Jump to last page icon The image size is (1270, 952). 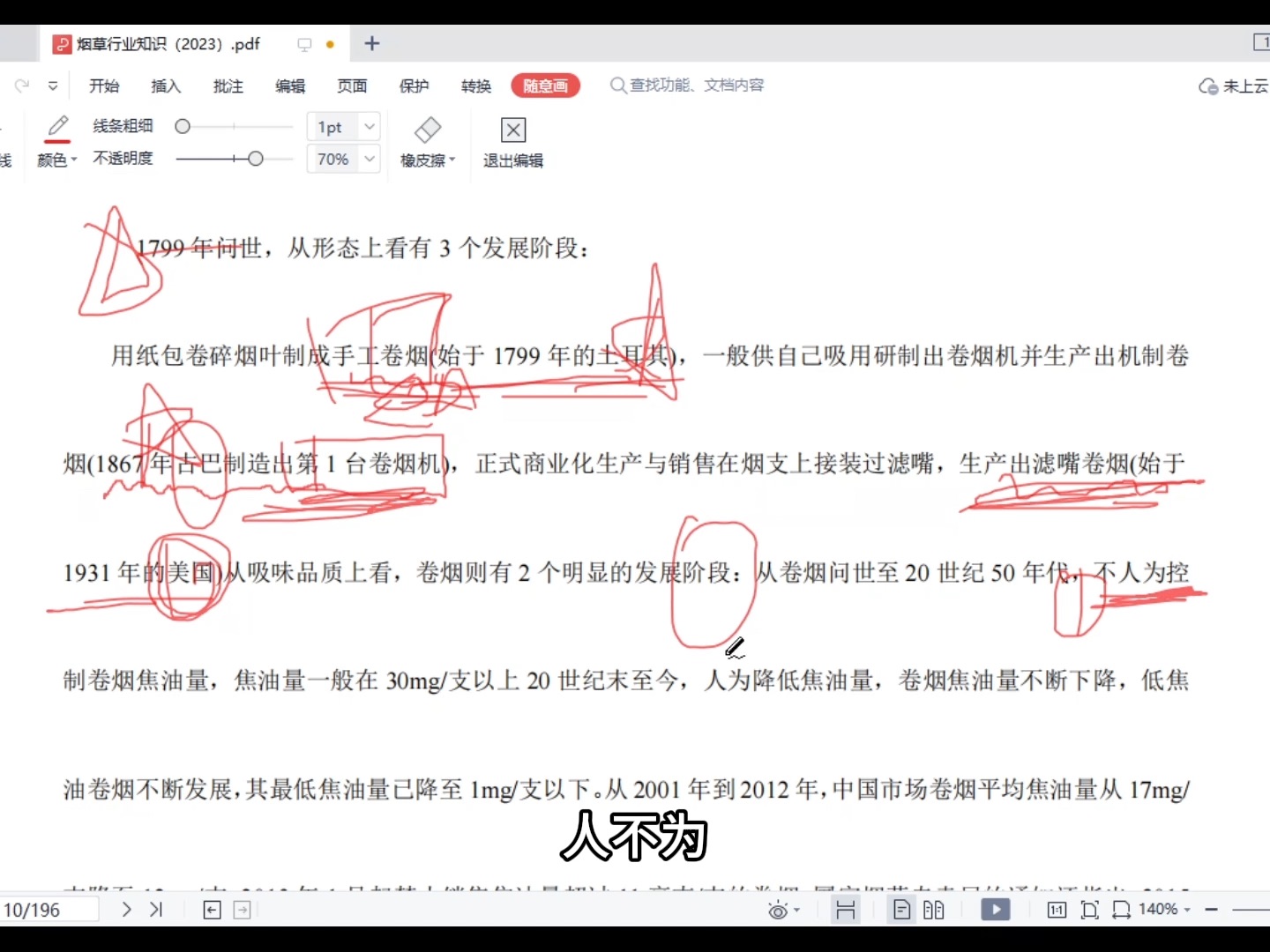click(x=156, y=909)
